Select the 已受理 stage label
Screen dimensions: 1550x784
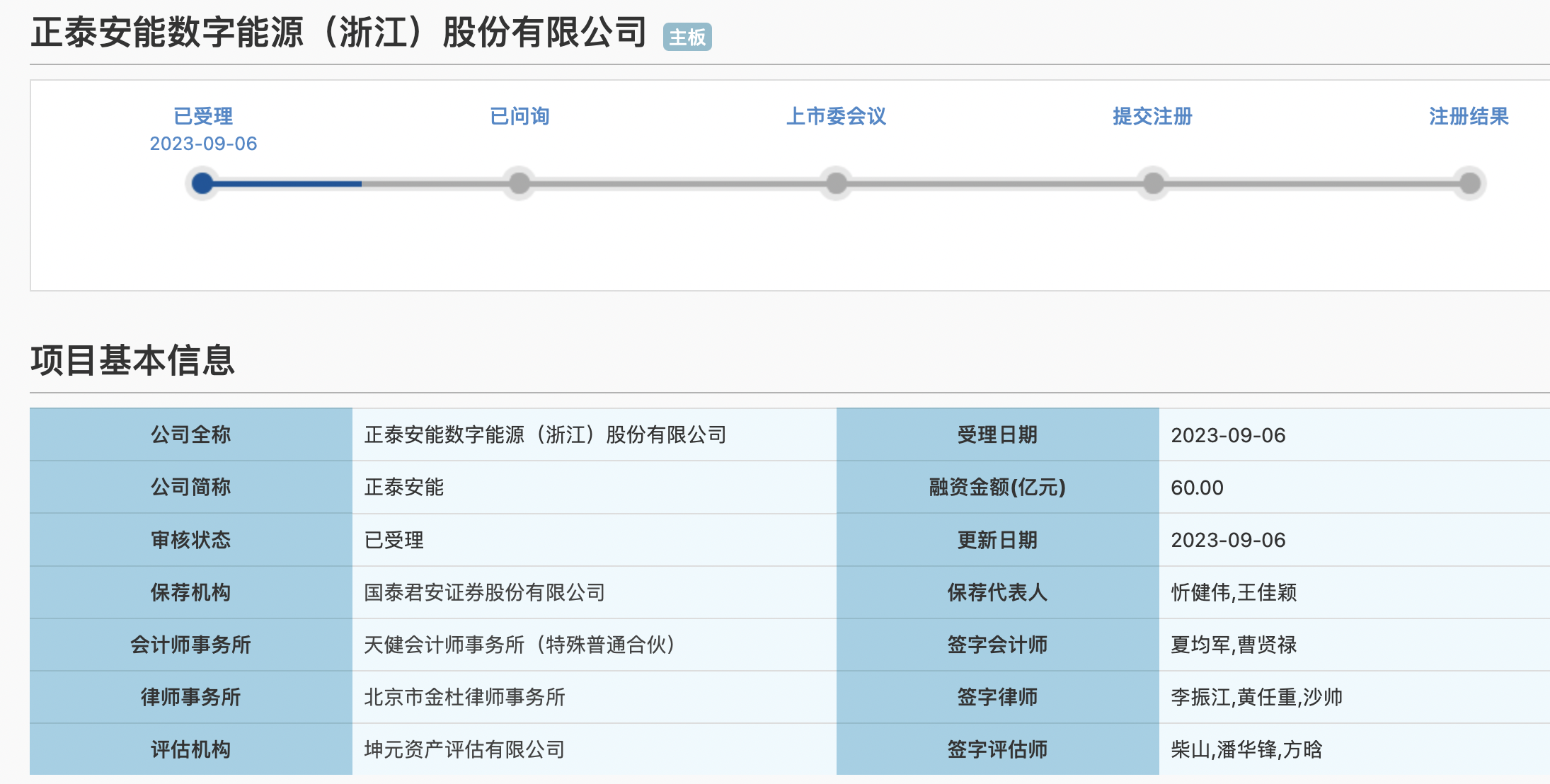coord(203,116)
